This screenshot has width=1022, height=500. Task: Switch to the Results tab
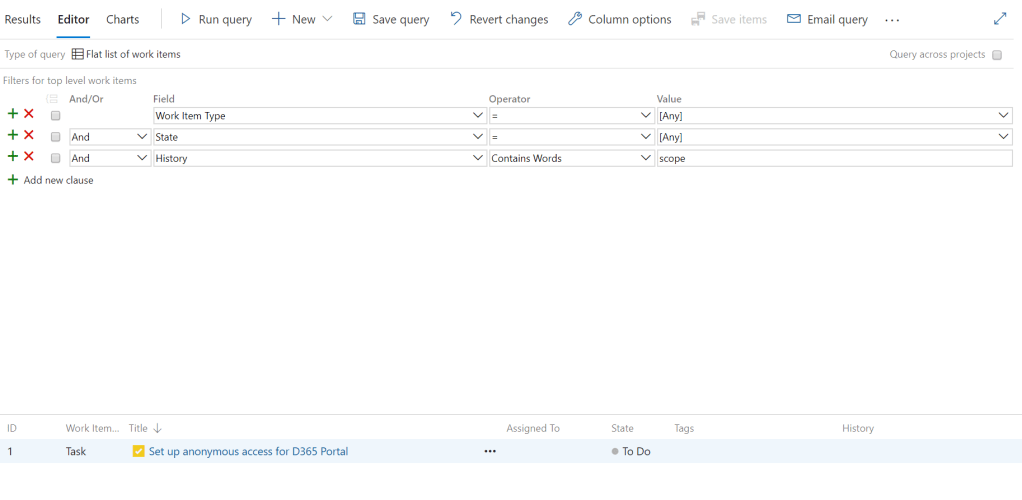pyautogui.click(x=23, y=19)
